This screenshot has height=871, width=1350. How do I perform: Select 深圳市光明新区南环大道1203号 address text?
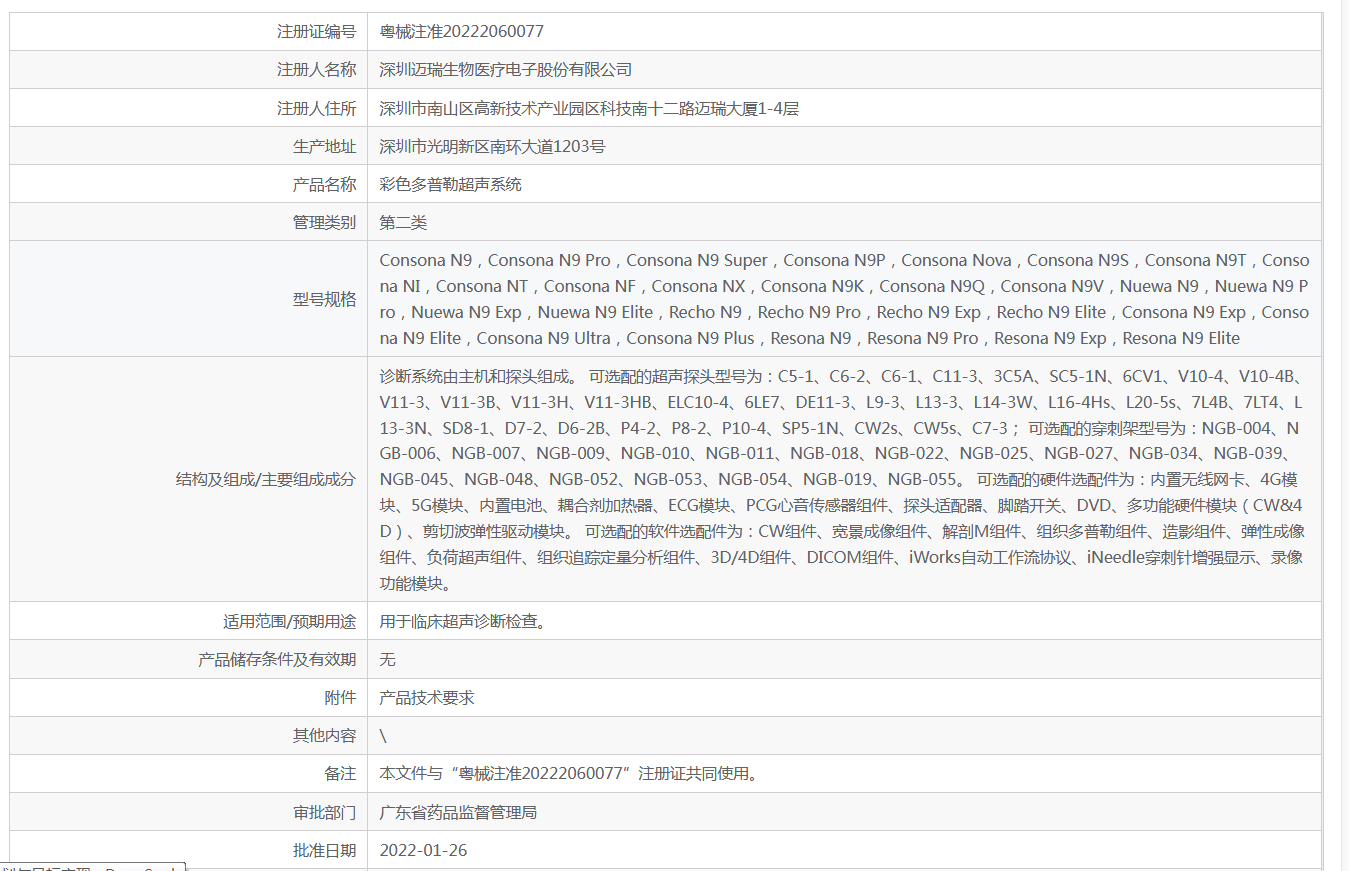tap(492, 146)
